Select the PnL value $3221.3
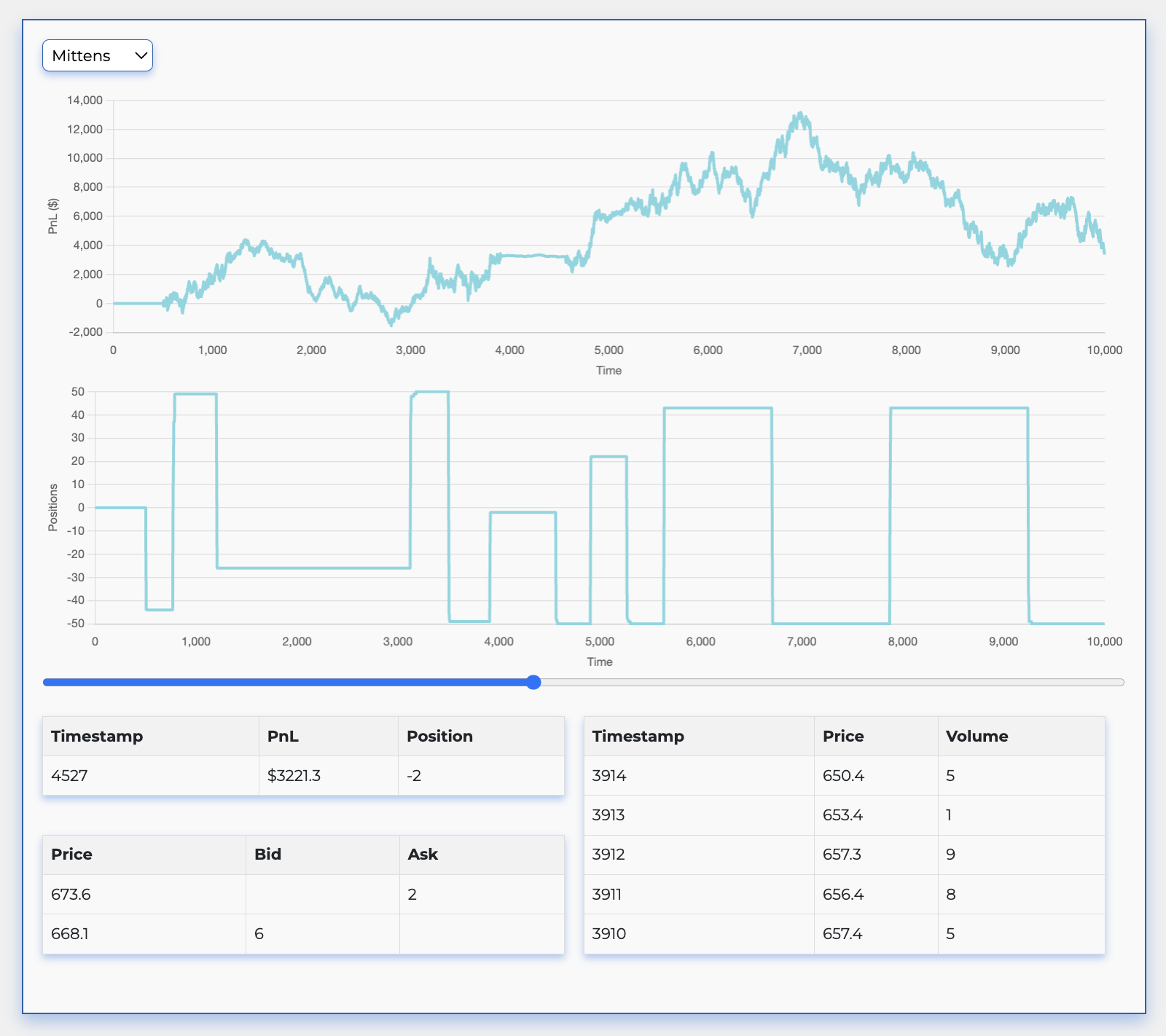1166x1036 pixels. click(294, 775)
